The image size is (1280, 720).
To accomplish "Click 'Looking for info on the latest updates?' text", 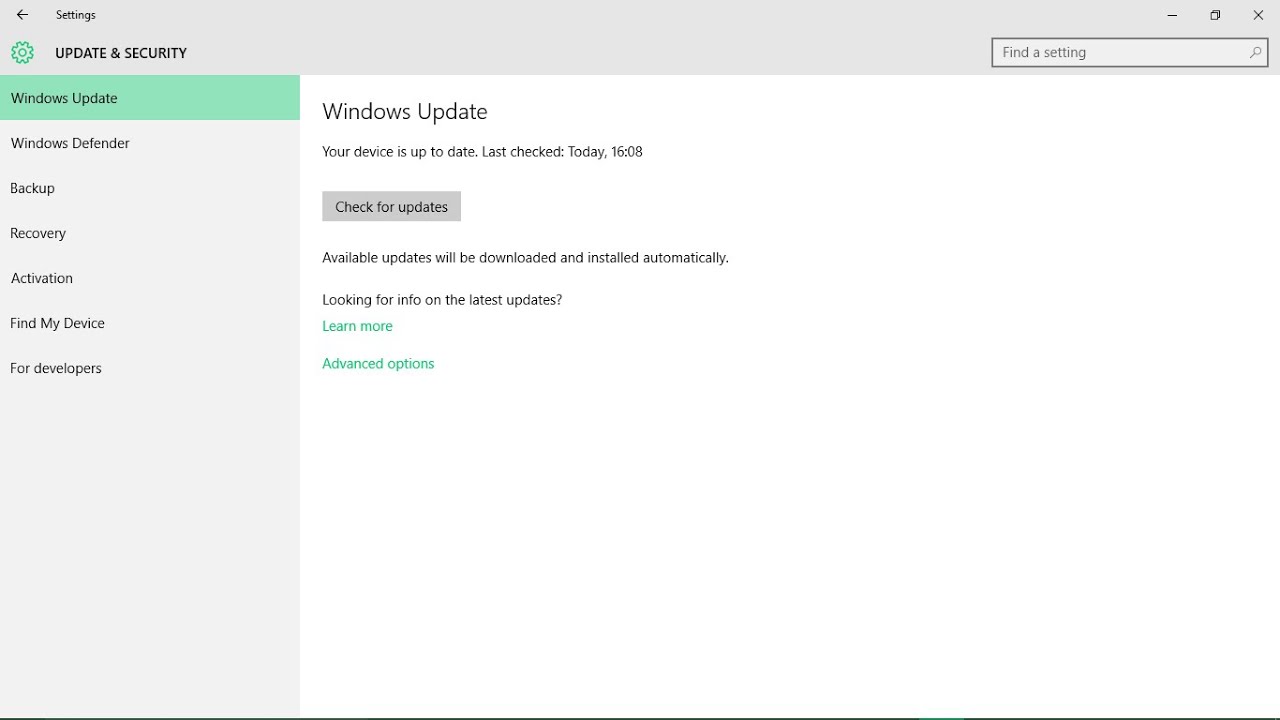I will (x=442, y=300).
